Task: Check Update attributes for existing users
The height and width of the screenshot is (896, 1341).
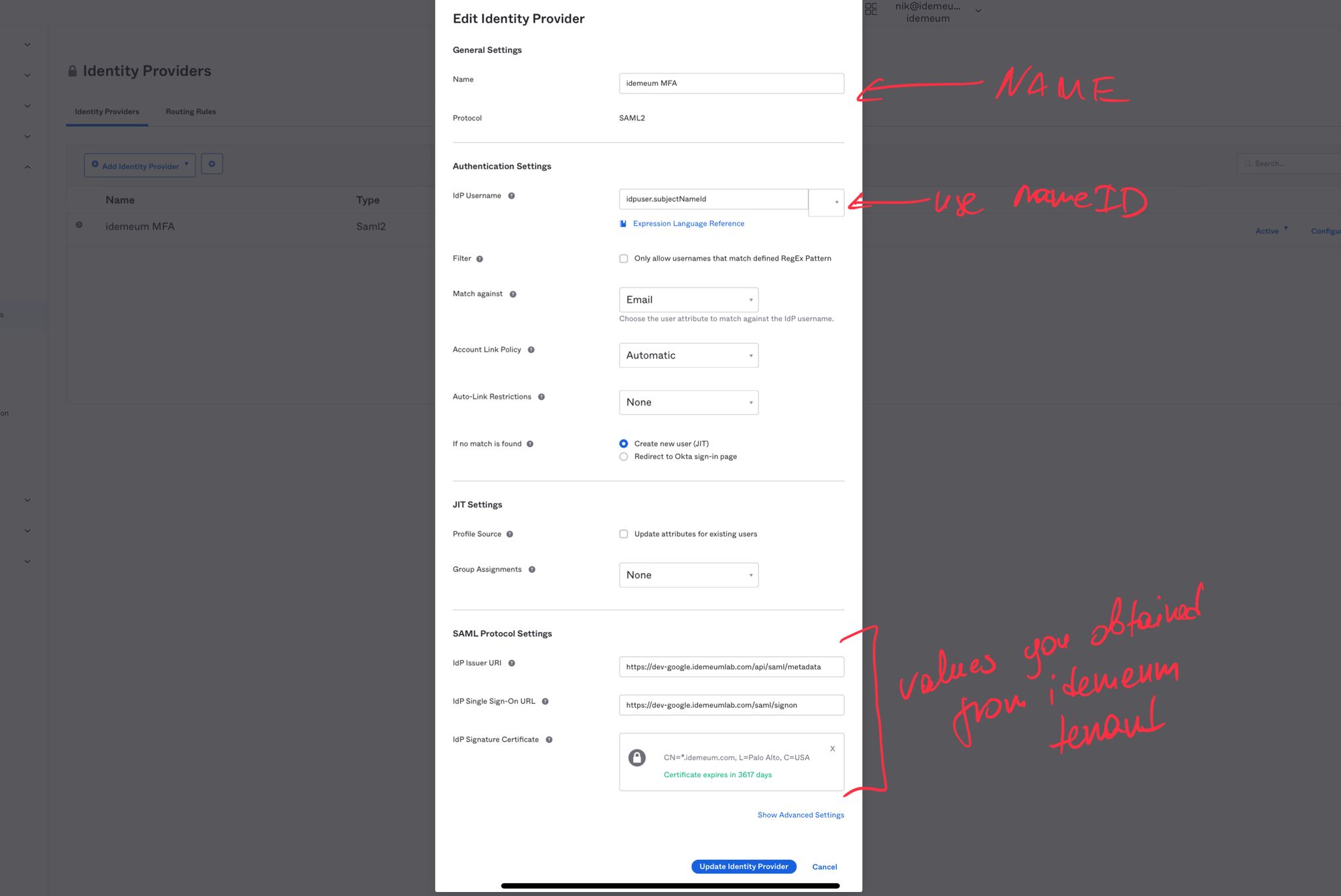Action: (624, 534)
